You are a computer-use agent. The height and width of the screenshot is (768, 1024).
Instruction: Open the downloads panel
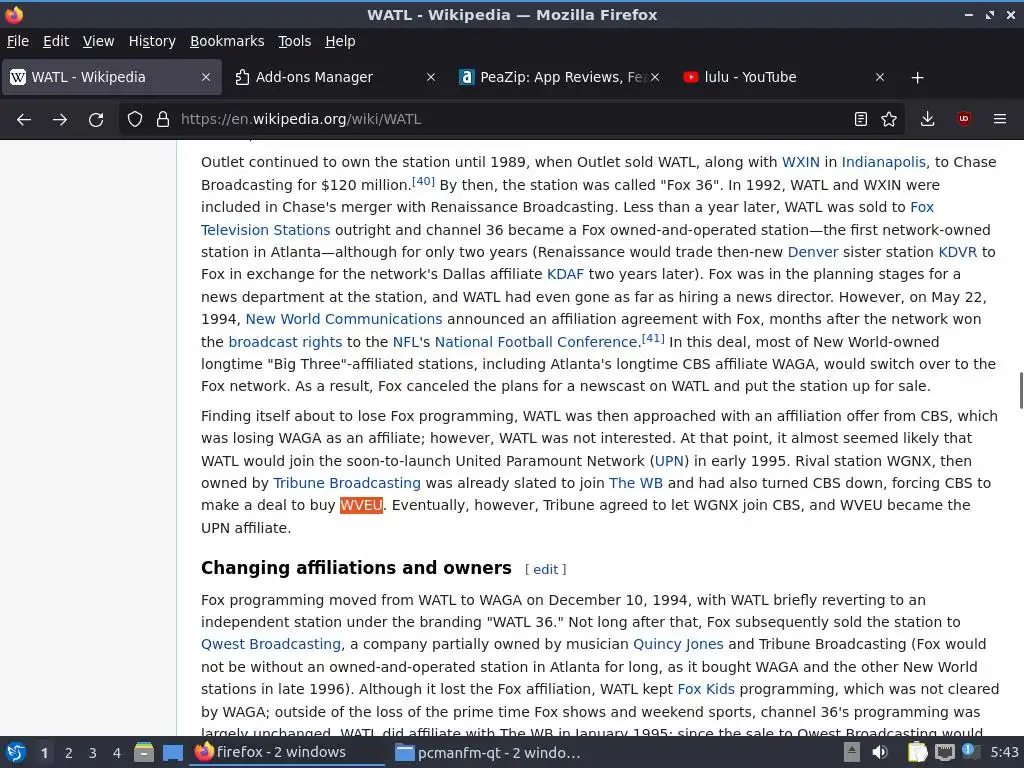[927, 119]
